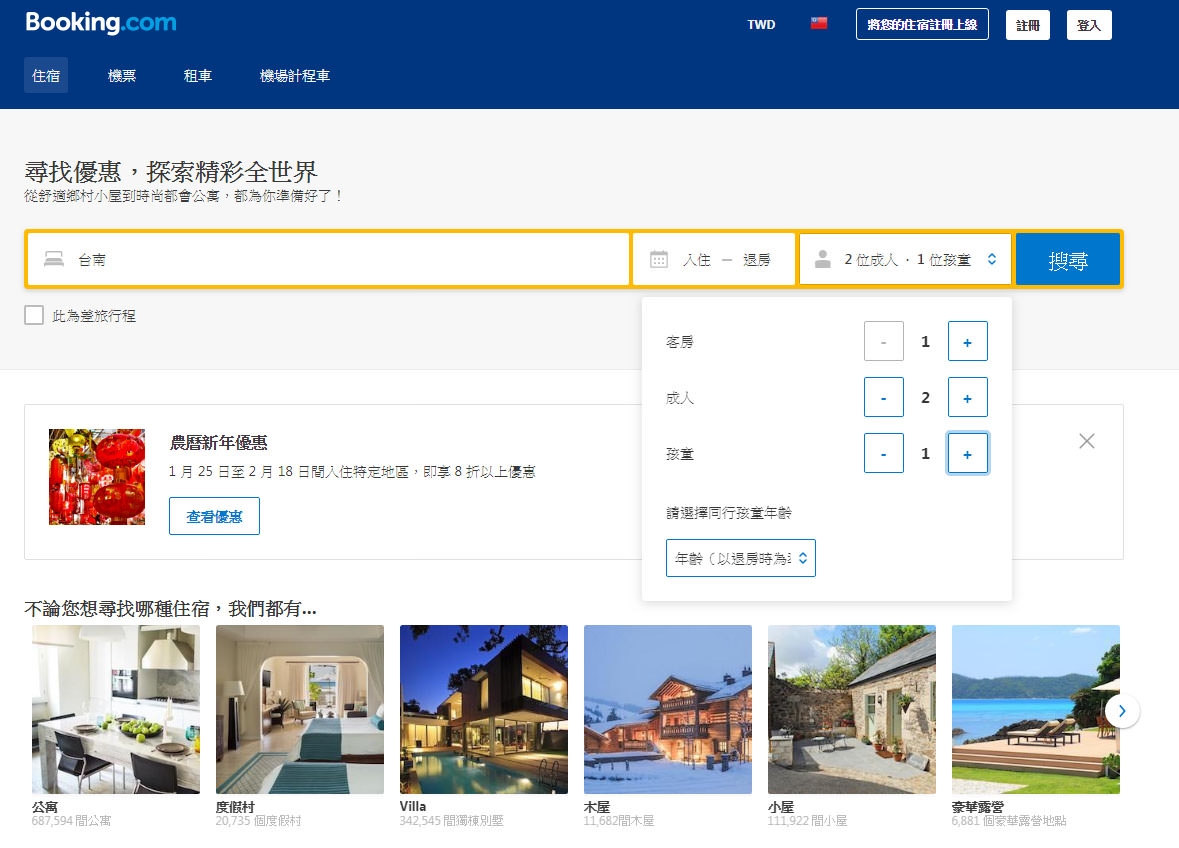
Task: Show next property types with right arrow
Action: (1122, 710)
